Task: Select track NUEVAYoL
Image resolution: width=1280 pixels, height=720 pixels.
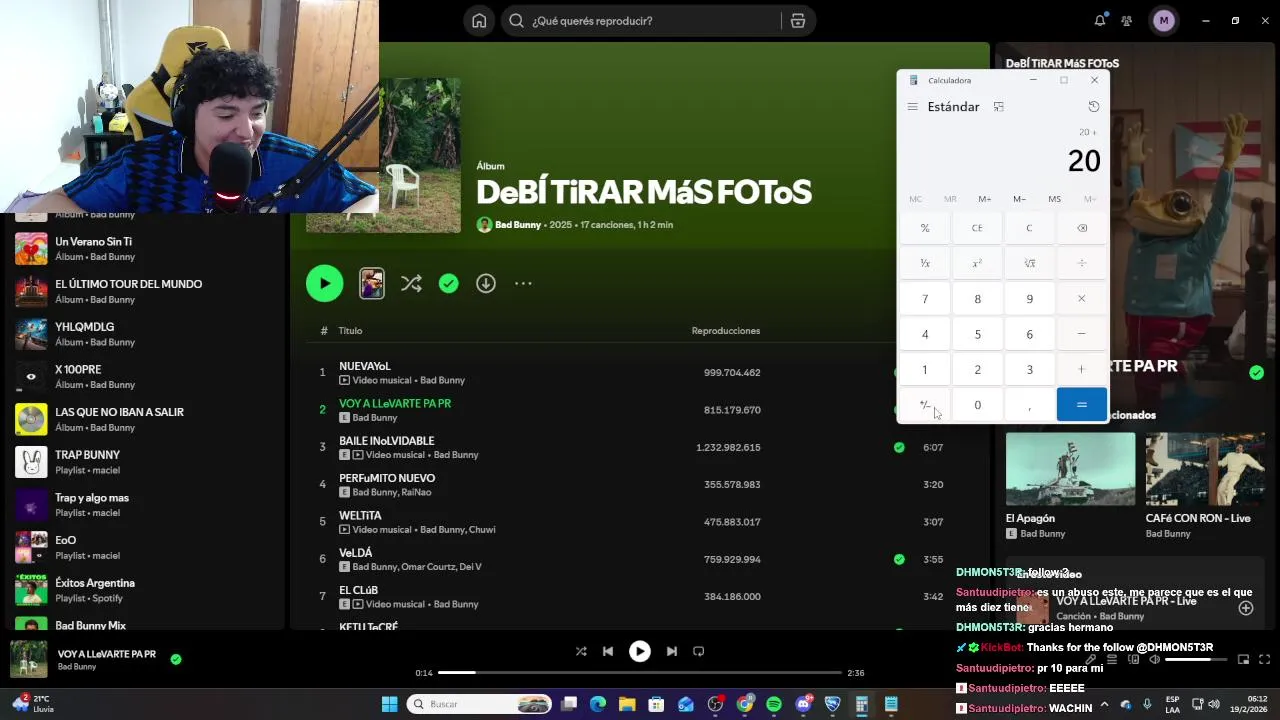Action: click(365, 366)
